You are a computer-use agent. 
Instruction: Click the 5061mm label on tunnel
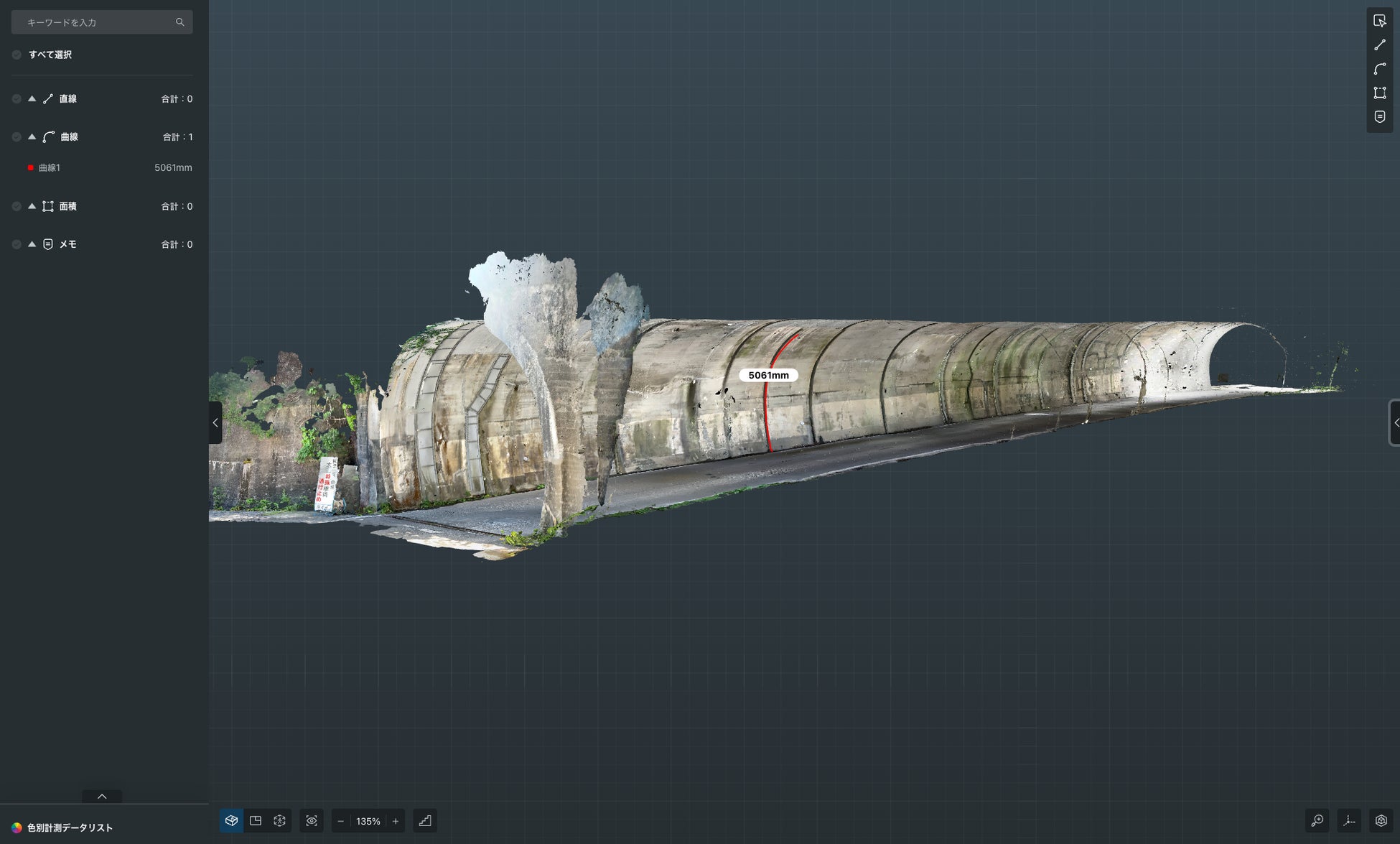tap(768, 375)
